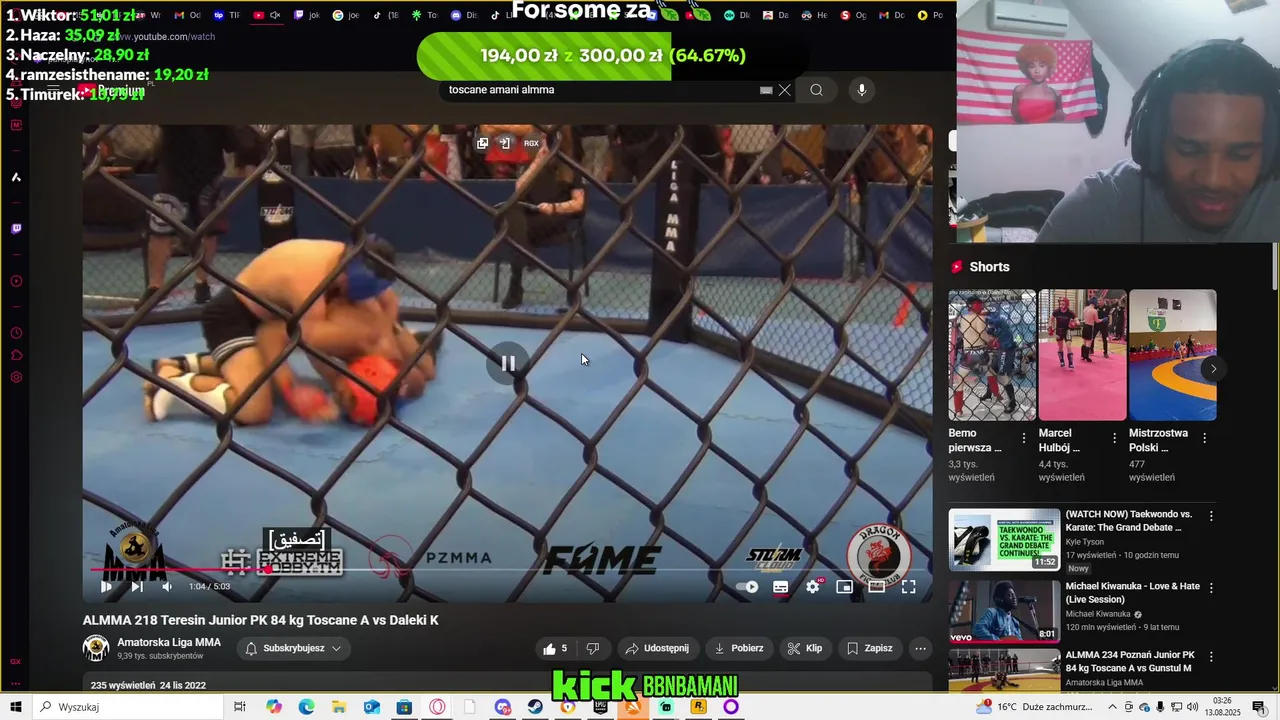The height and width of the screenshot is (720, 1280).
Task: Click the YouTube search box with 'toscane amani almma'
Action: coord(600,90)
